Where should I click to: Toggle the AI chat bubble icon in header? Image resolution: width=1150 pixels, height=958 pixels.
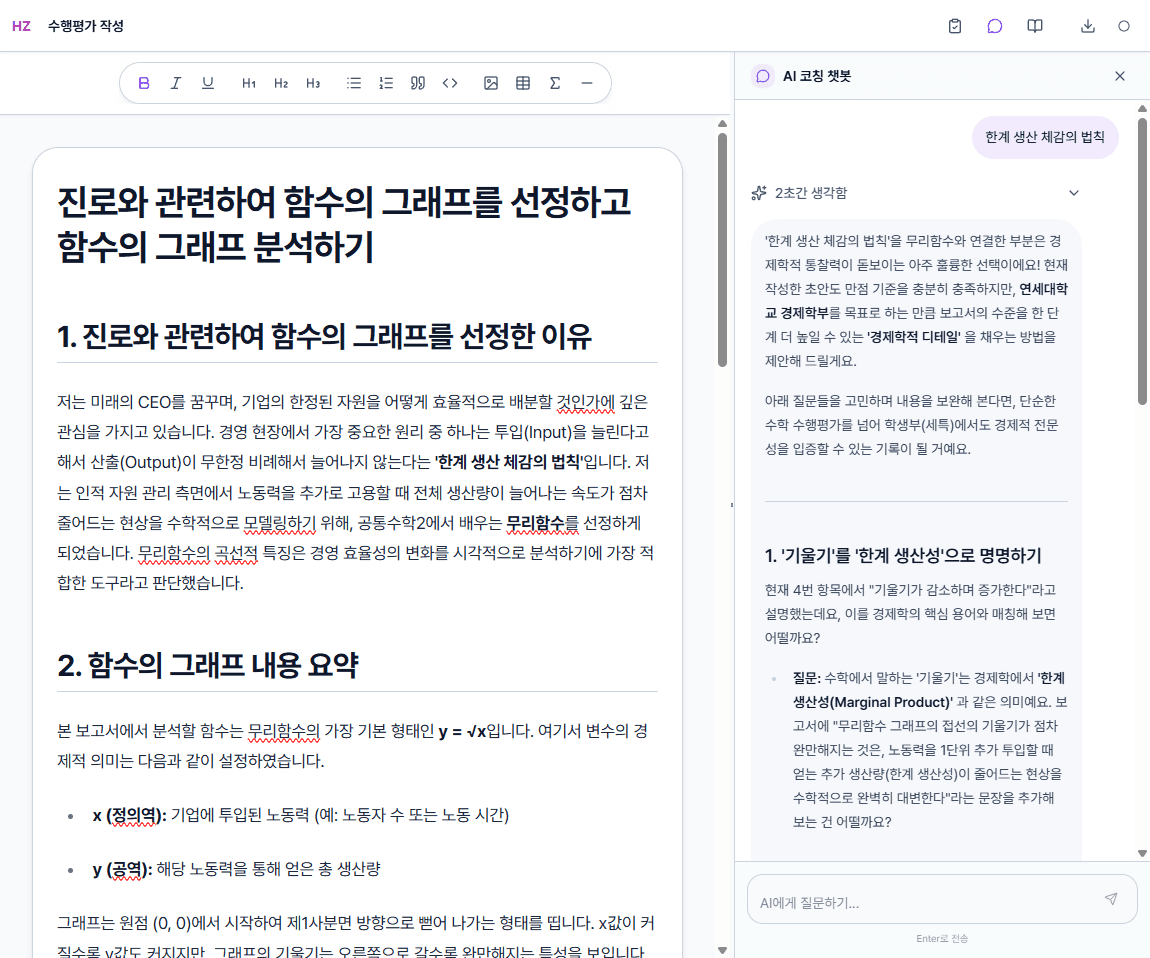(x=995, y=26)
